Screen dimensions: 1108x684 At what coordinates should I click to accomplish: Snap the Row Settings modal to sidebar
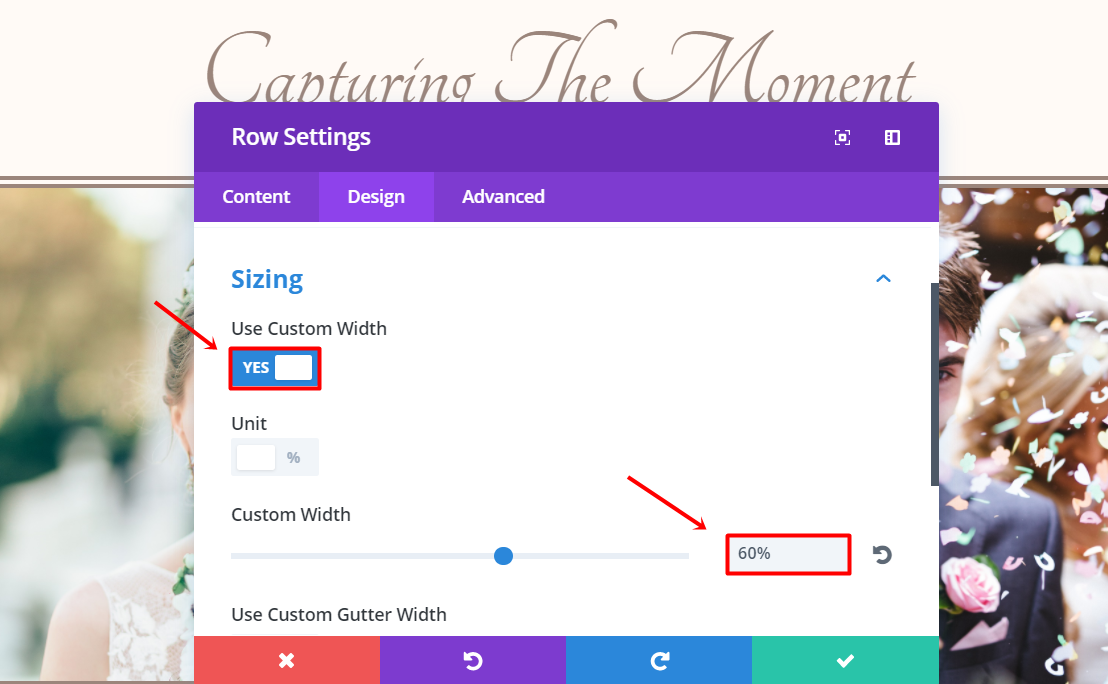pos(893,138)
